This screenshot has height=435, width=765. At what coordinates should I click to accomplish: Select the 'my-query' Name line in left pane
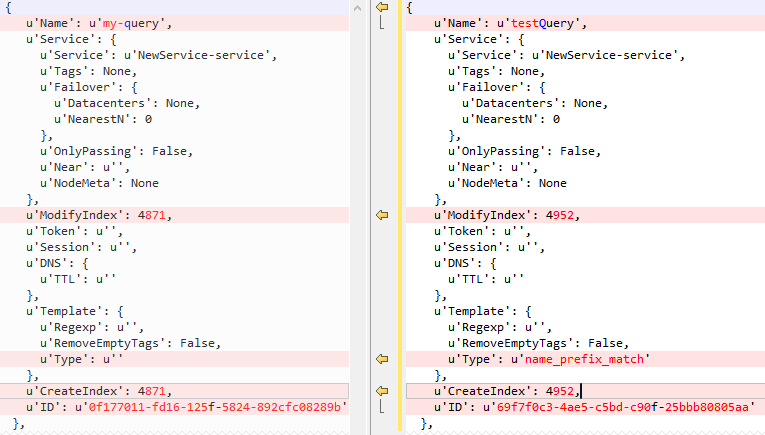click(174, 23)
